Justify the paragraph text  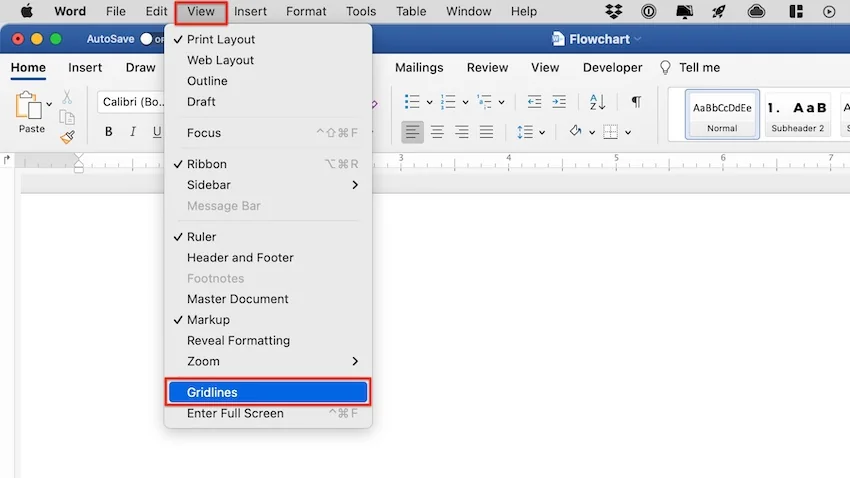(486, 132)
